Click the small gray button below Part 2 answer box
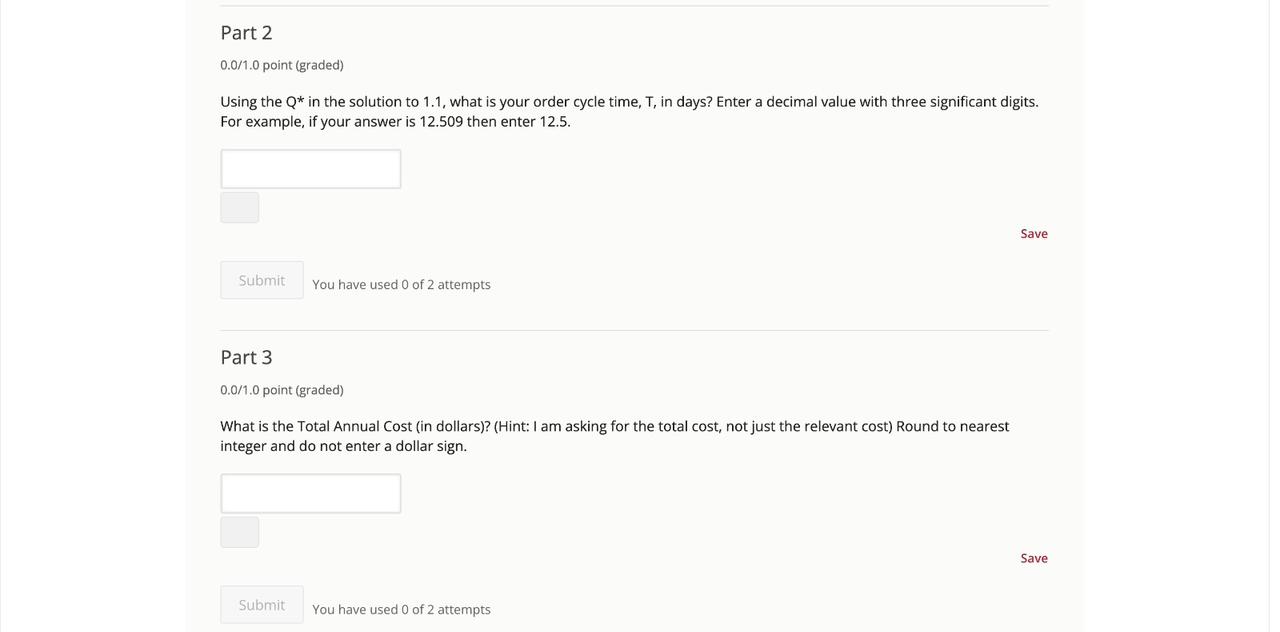 point(239,206)
